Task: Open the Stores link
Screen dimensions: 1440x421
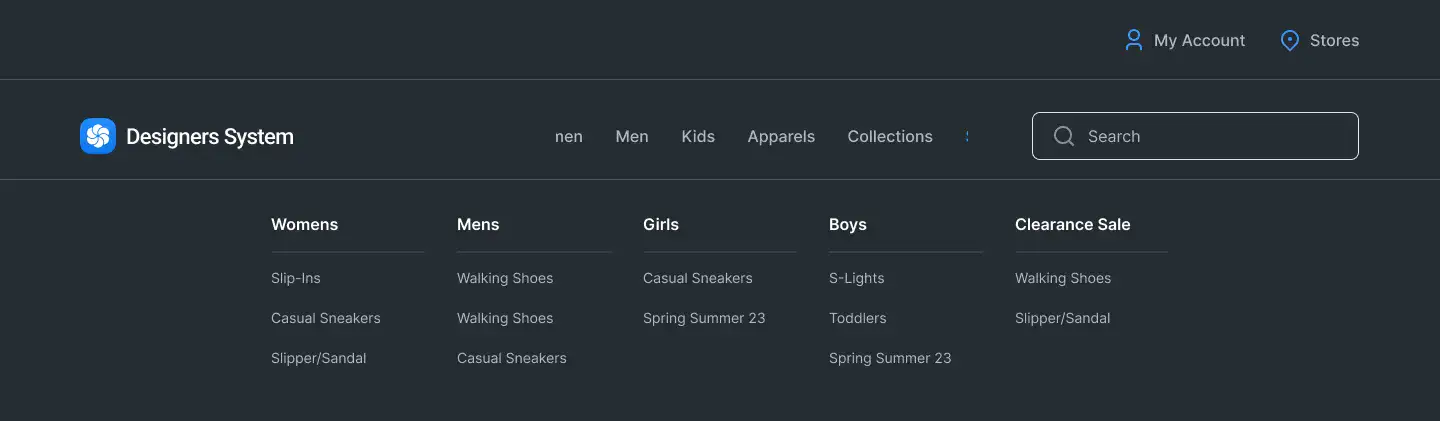Action: tap(1334, 40)
